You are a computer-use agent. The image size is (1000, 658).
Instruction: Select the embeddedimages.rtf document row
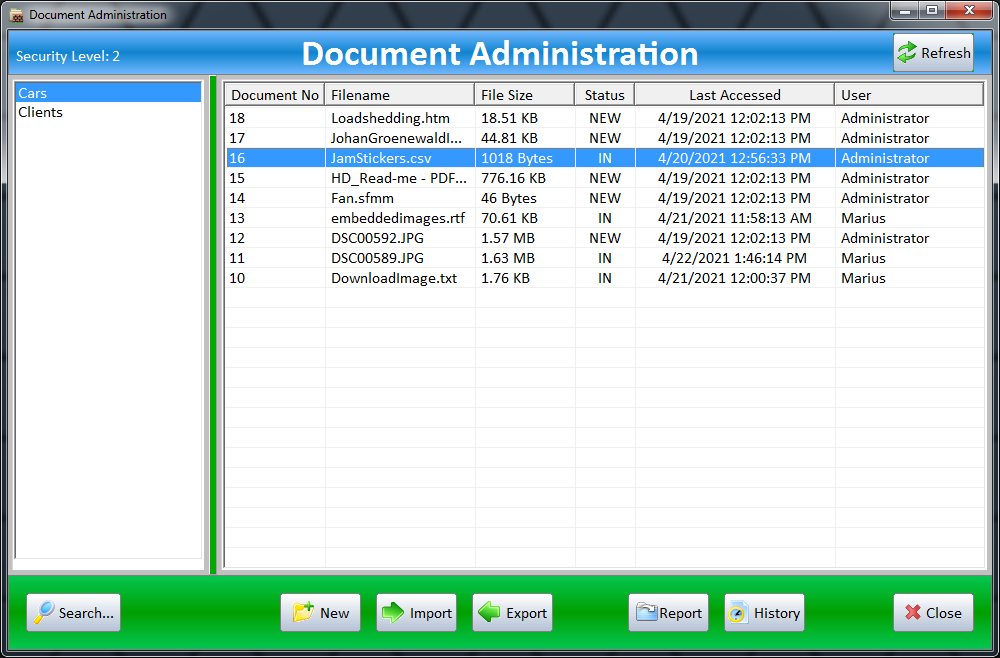[x=397, y=218]
